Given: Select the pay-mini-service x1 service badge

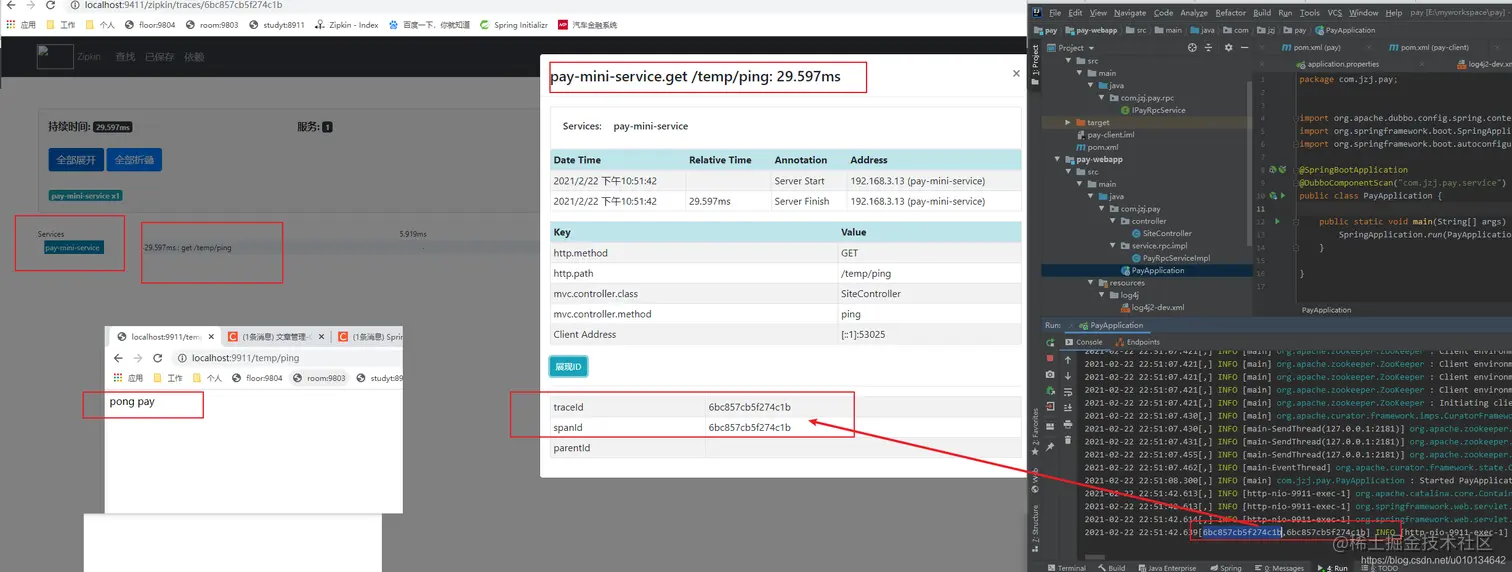Looking at the screenshot, I should point(86,196).
